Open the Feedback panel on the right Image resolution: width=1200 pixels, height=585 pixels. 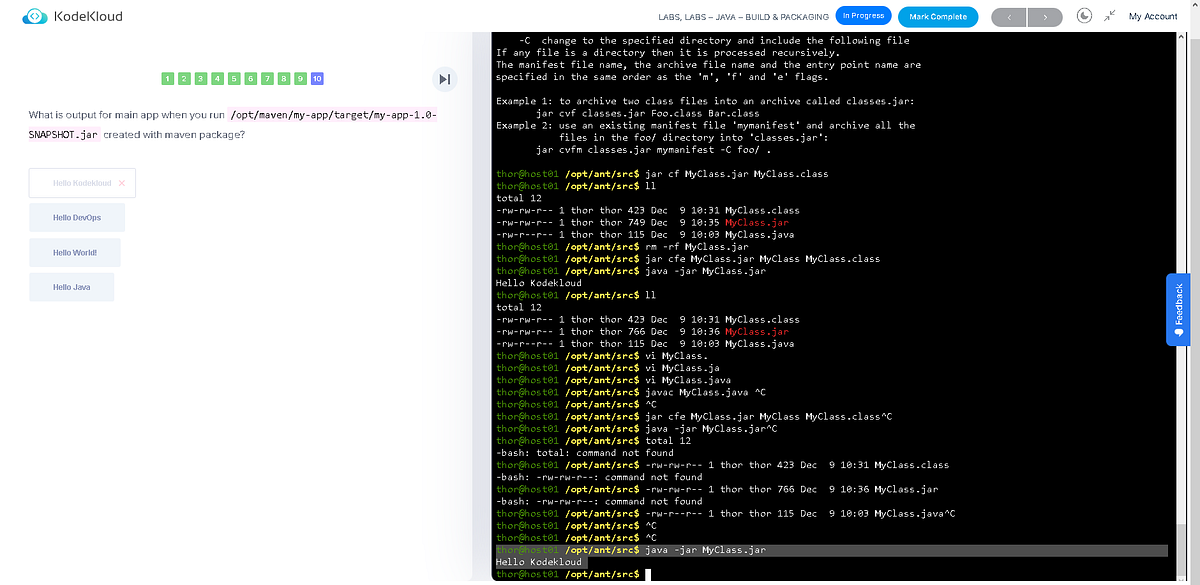pos(1177,310)
